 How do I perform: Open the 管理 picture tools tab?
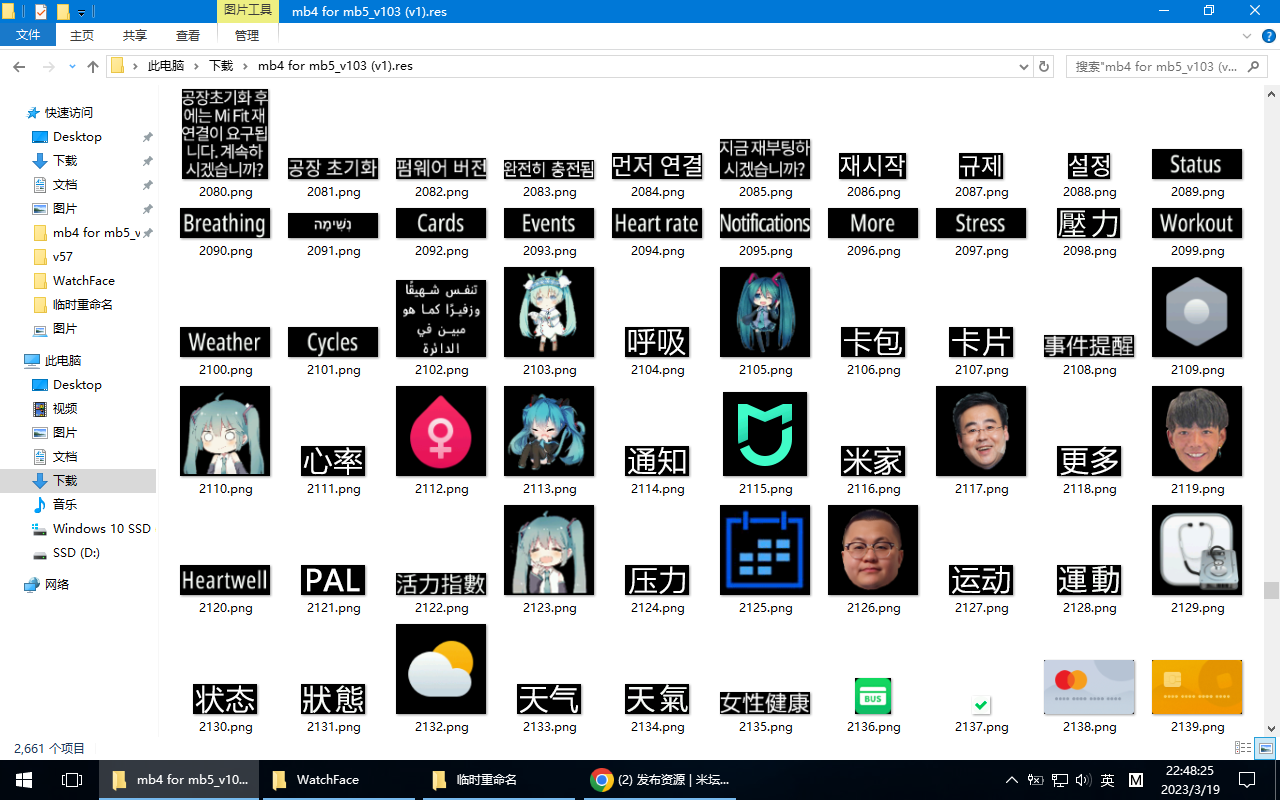247,35
